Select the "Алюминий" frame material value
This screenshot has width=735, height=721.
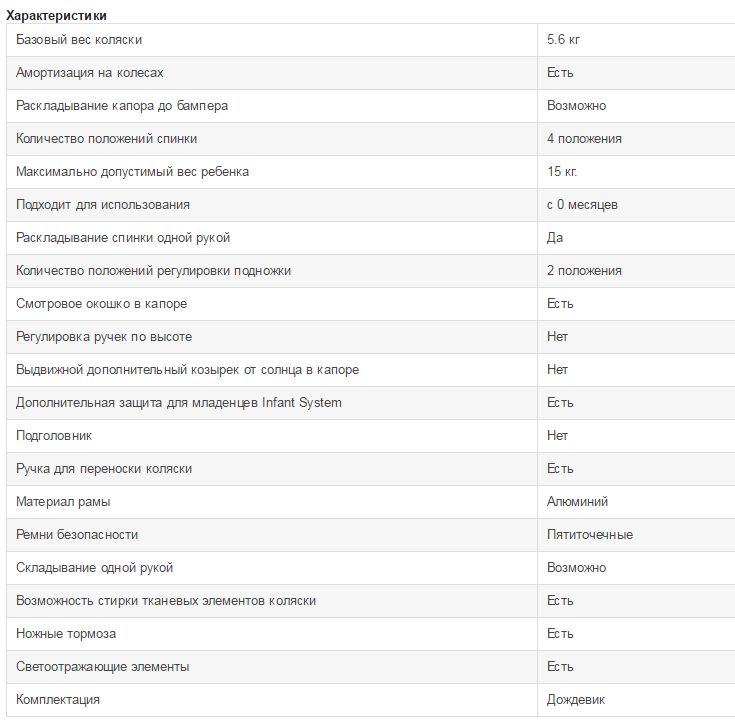coord(577,502)
